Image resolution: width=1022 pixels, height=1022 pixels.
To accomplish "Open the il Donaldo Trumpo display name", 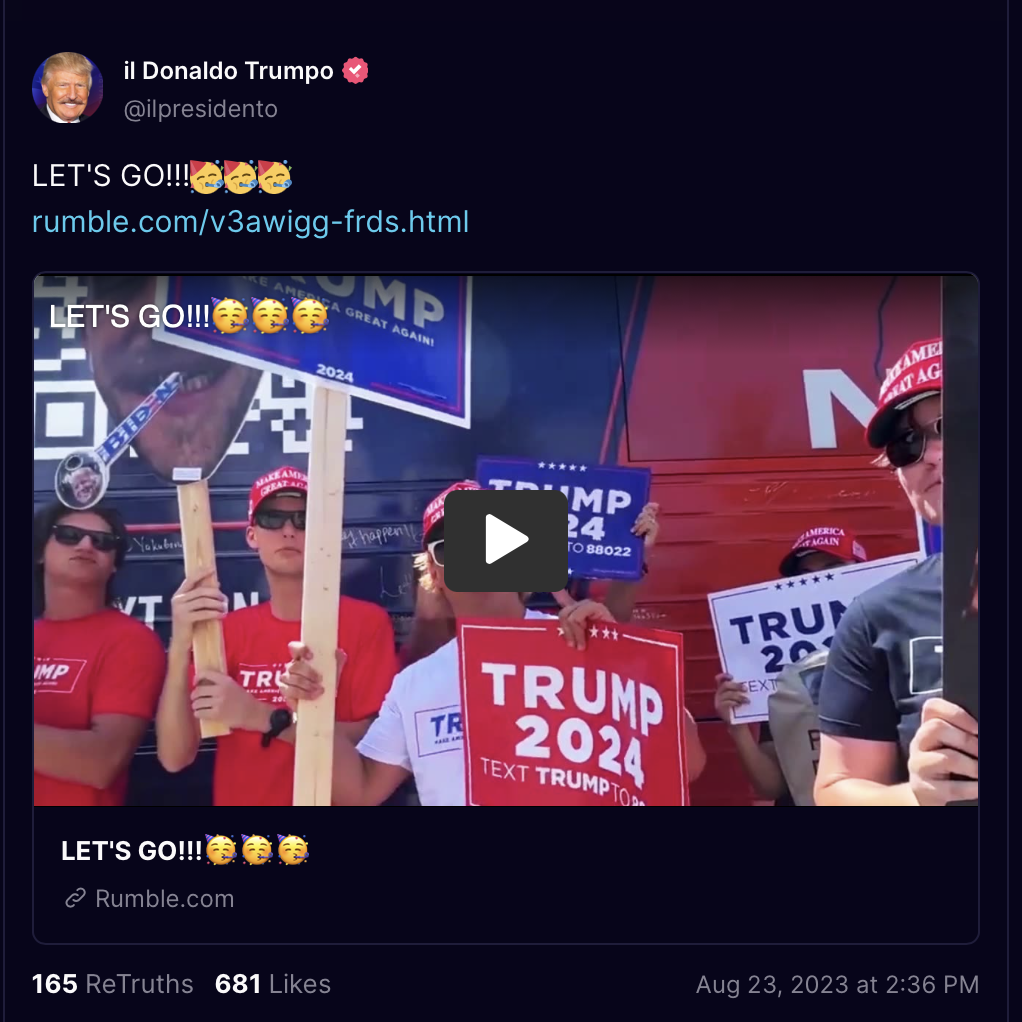I will coord(228,70).
